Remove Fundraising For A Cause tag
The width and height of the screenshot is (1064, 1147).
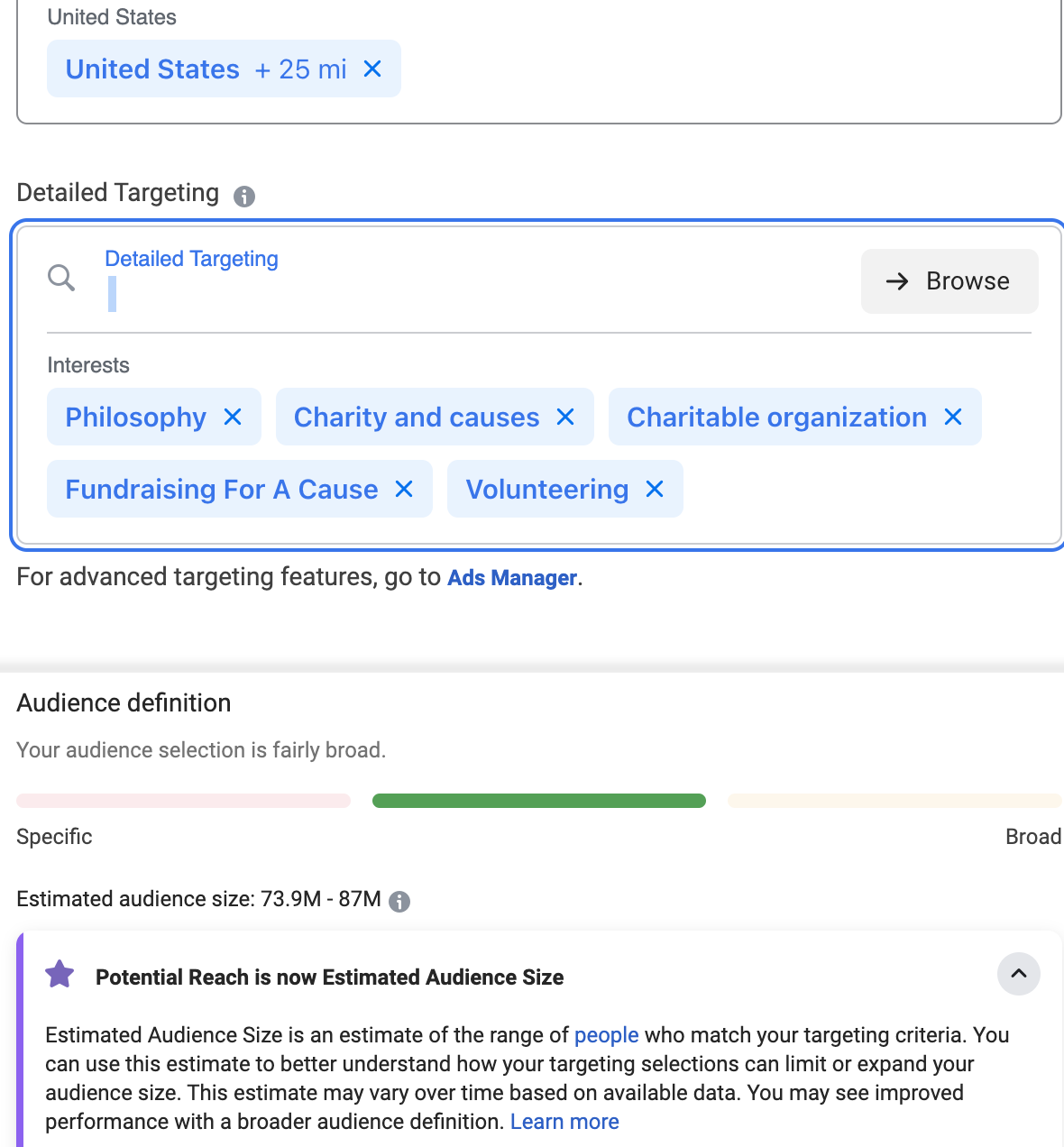click(x=404, y=489)
